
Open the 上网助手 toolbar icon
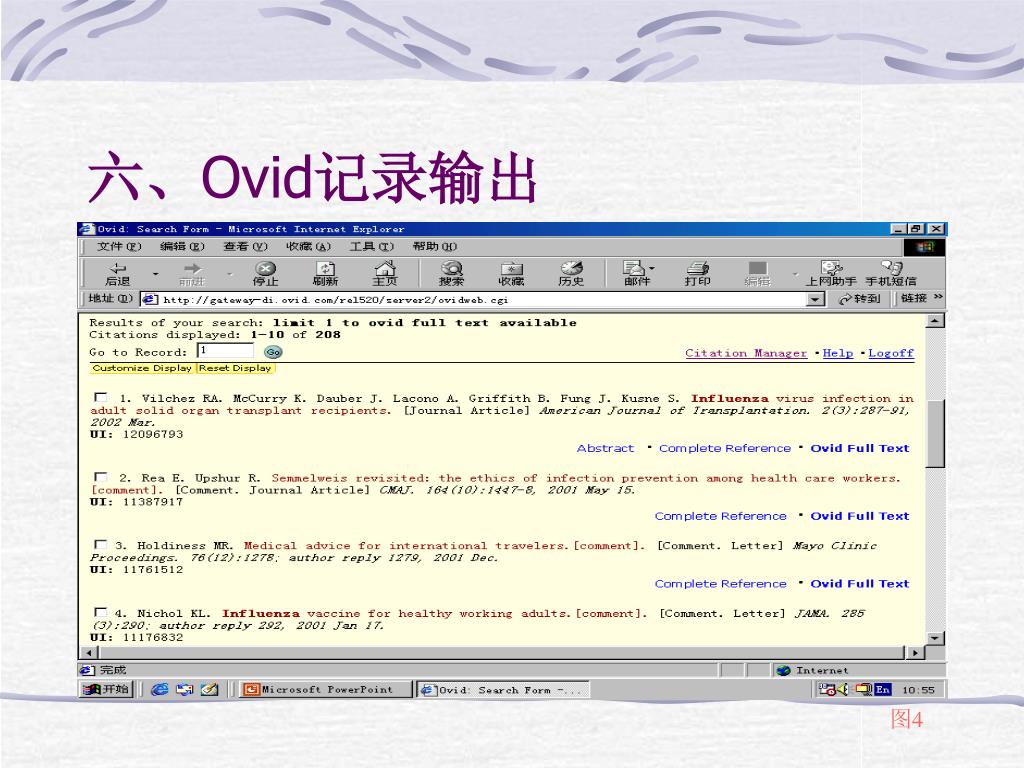coord(831,274)
